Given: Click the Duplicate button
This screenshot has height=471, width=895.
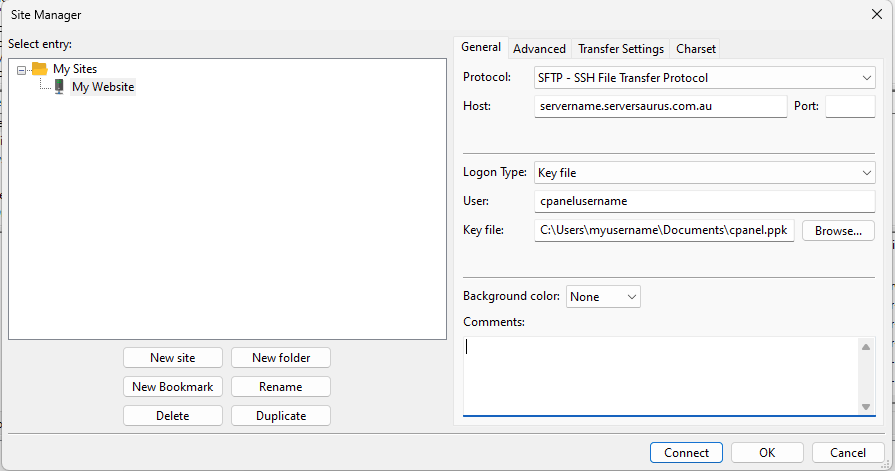Looking at the screenshot, I should pyautogui.click(x=281, y=416).
